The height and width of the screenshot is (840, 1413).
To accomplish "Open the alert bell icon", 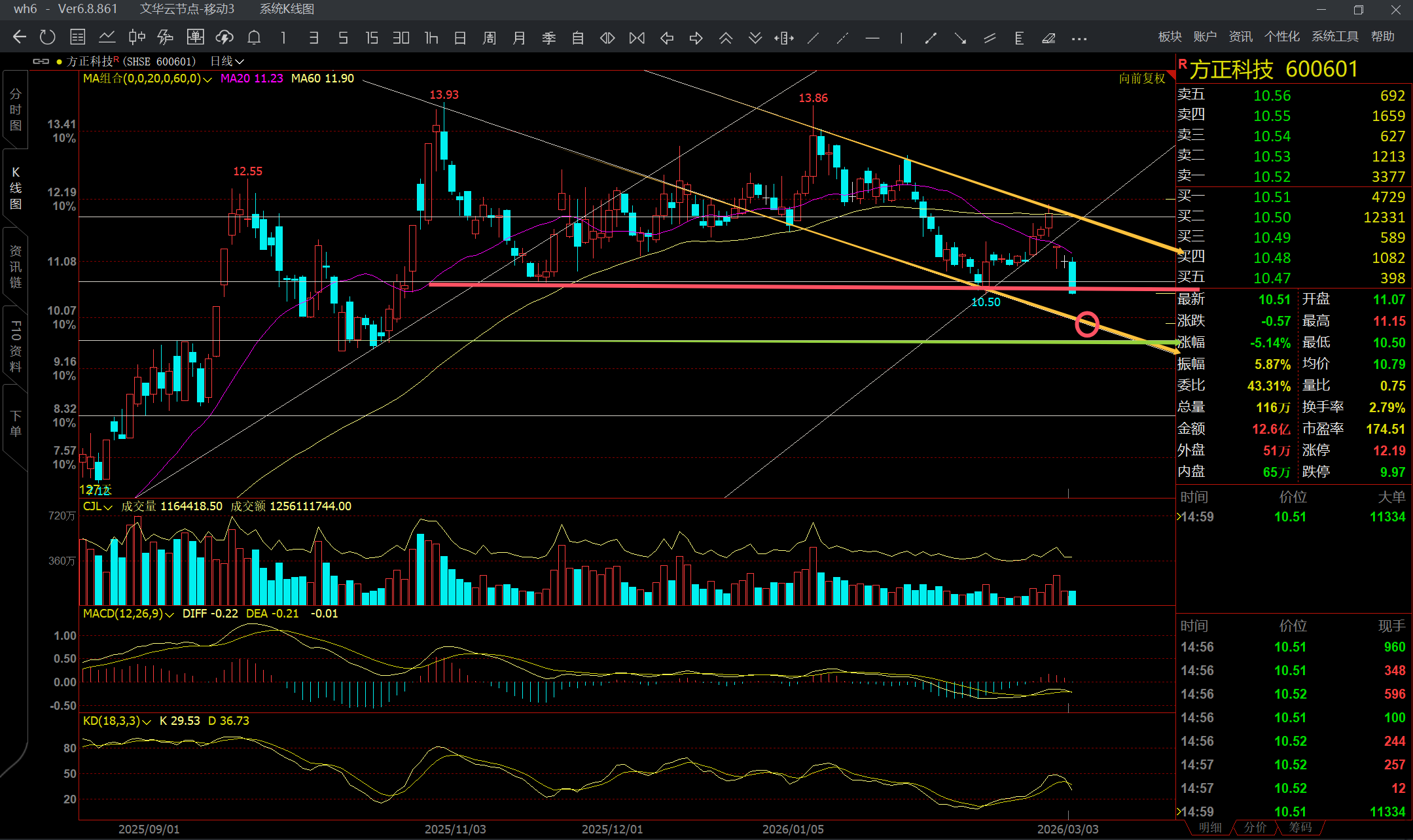I will coord(254,37).
